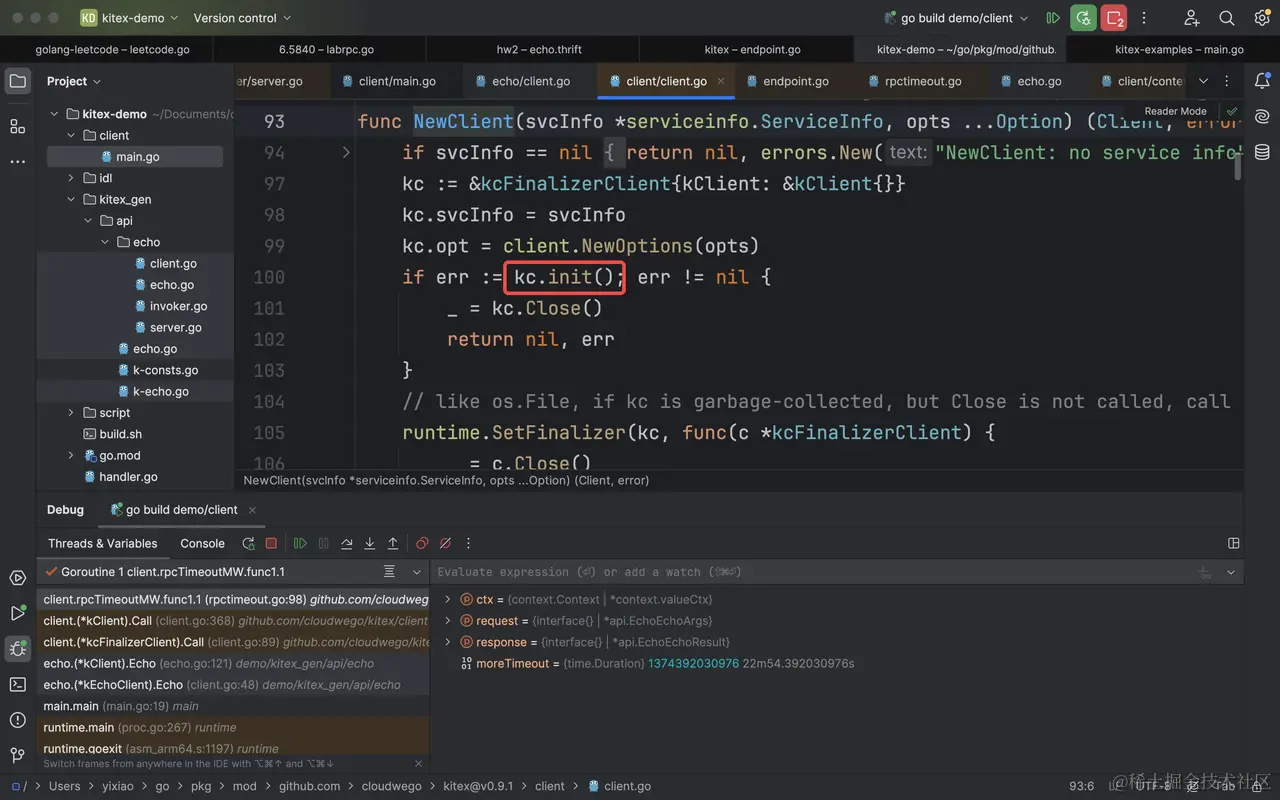This screenshot has width=1280, height=800.
Task: Click the Resume Program icon in main toolbar
Action: tap(1053, 18)
